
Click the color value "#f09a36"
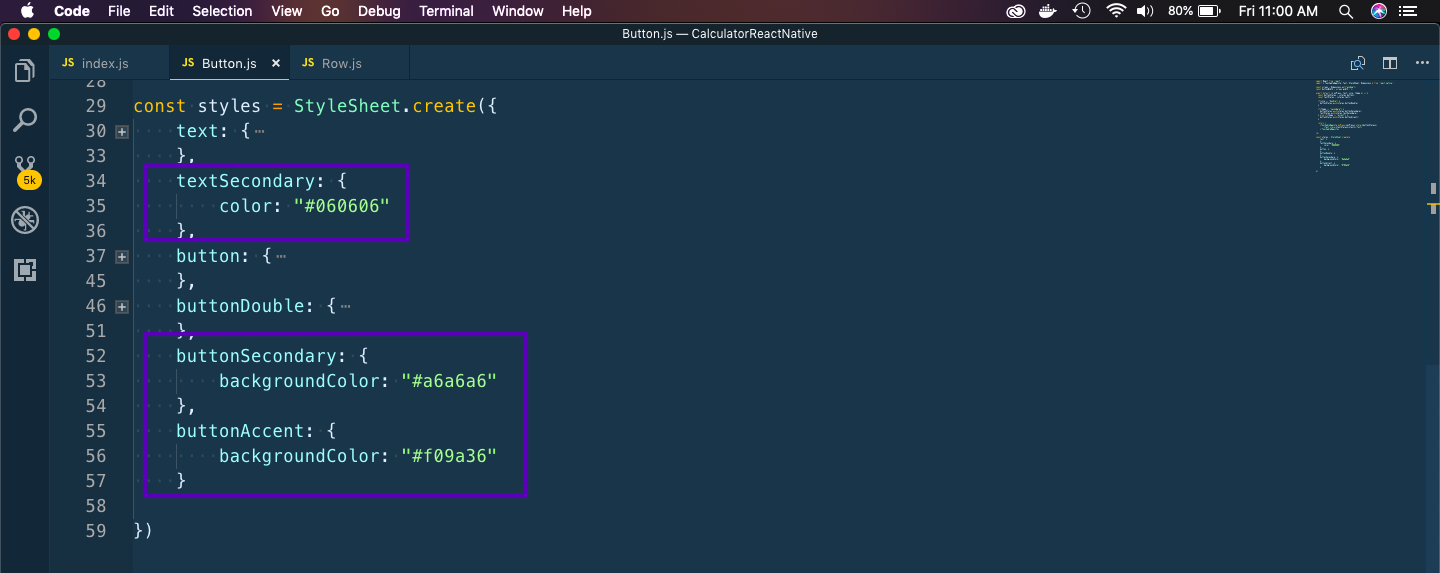(x=449, y=456)
